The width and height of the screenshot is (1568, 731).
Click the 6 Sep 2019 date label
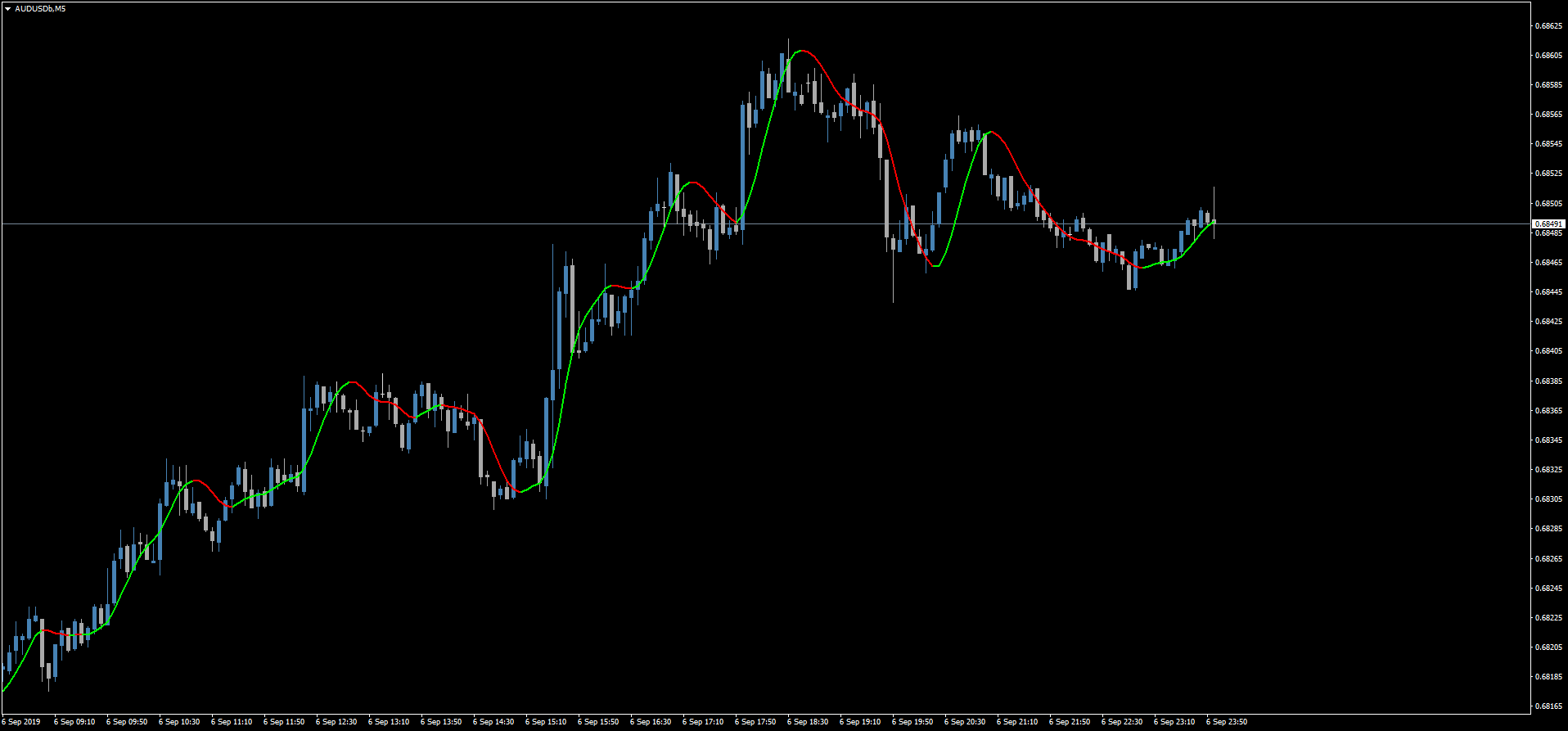click(20, 722)
